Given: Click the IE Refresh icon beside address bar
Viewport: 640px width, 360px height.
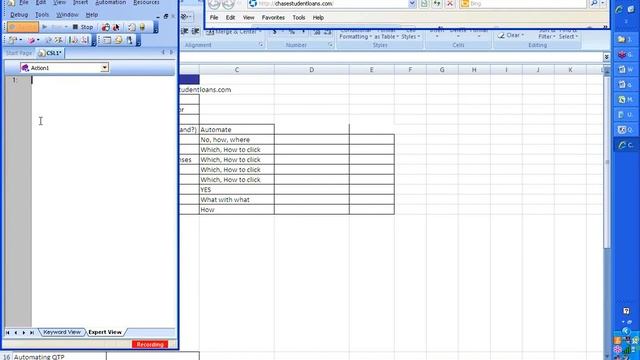Looking at the screenshot, I should coord(437,4).
